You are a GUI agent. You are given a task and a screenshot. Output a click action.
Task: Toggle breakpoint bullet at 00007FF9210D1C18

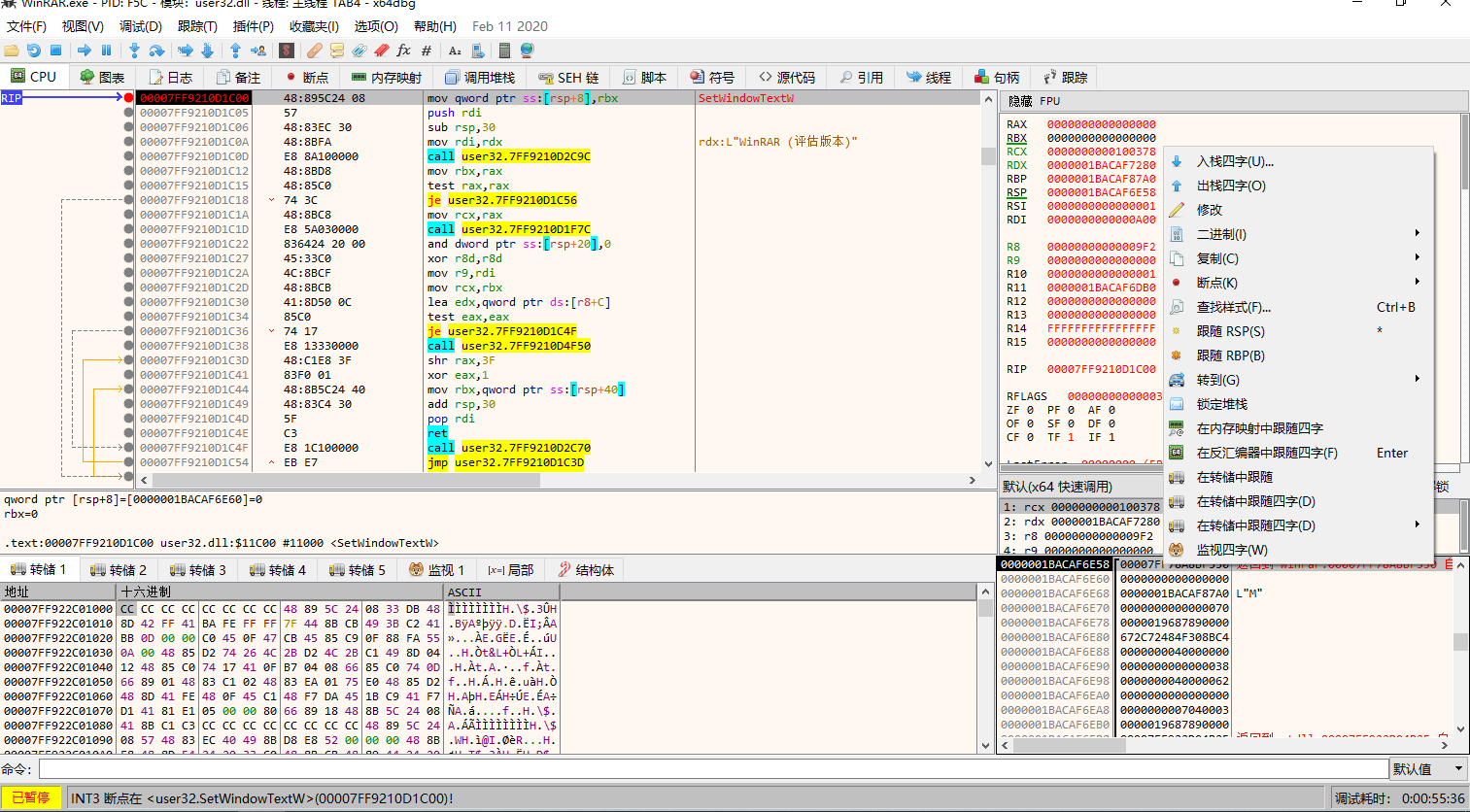click(x=129, y=200)
